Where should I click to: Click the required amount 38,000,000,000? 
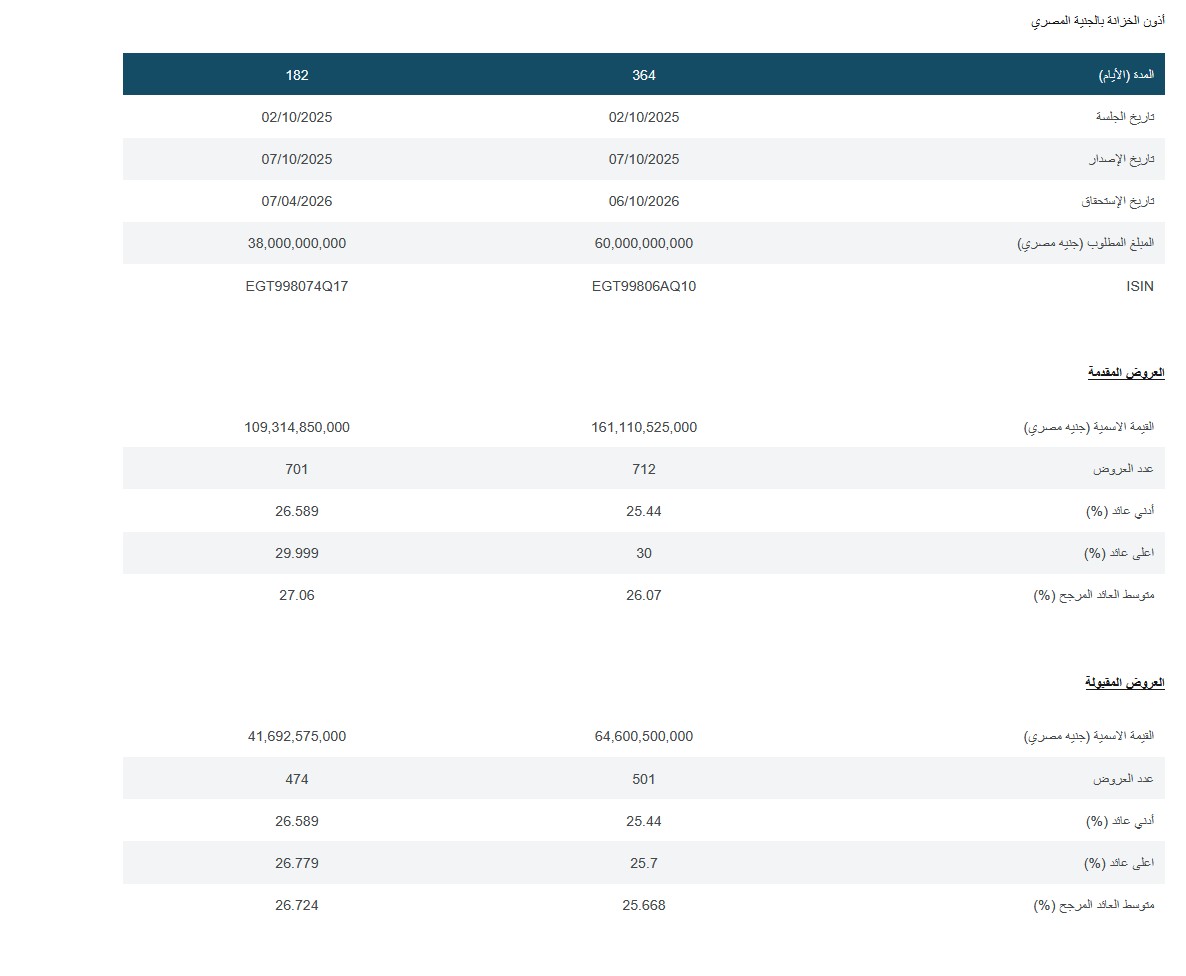point(297,243)
